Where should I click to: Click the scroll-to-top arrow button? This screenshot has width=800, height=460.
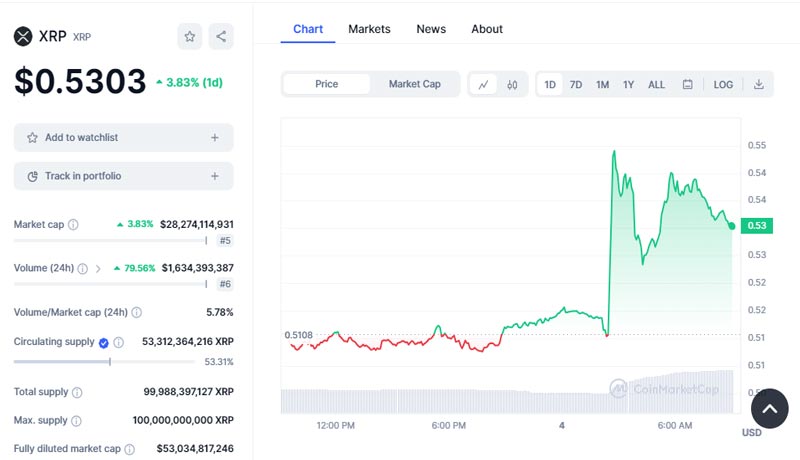tap(769, 408)
